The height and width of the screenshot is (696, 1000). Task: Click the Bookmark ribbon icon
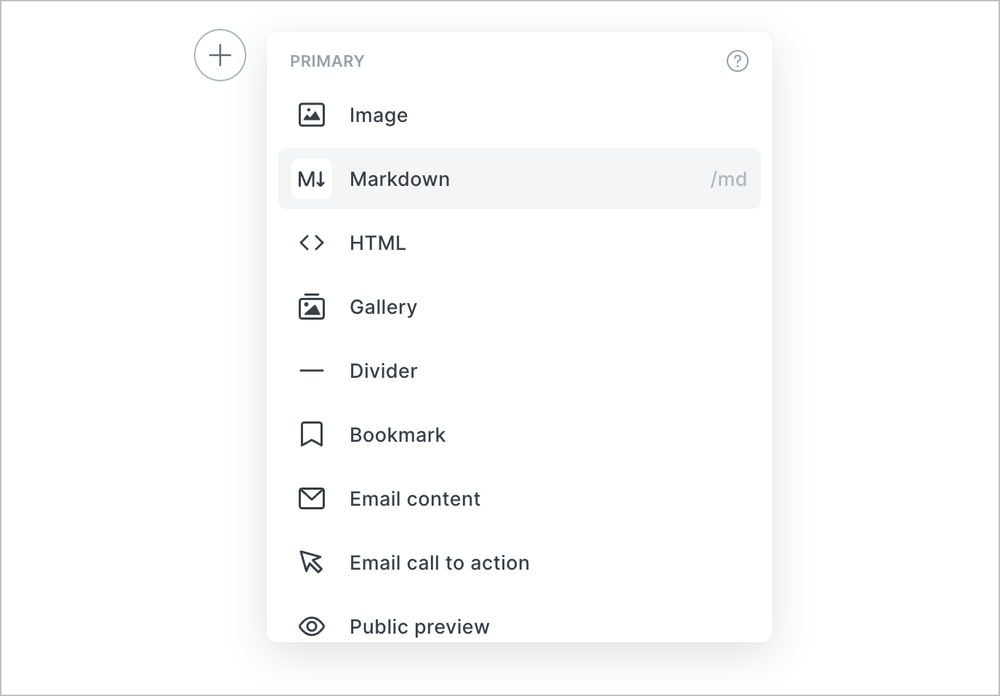click(311, 434)
